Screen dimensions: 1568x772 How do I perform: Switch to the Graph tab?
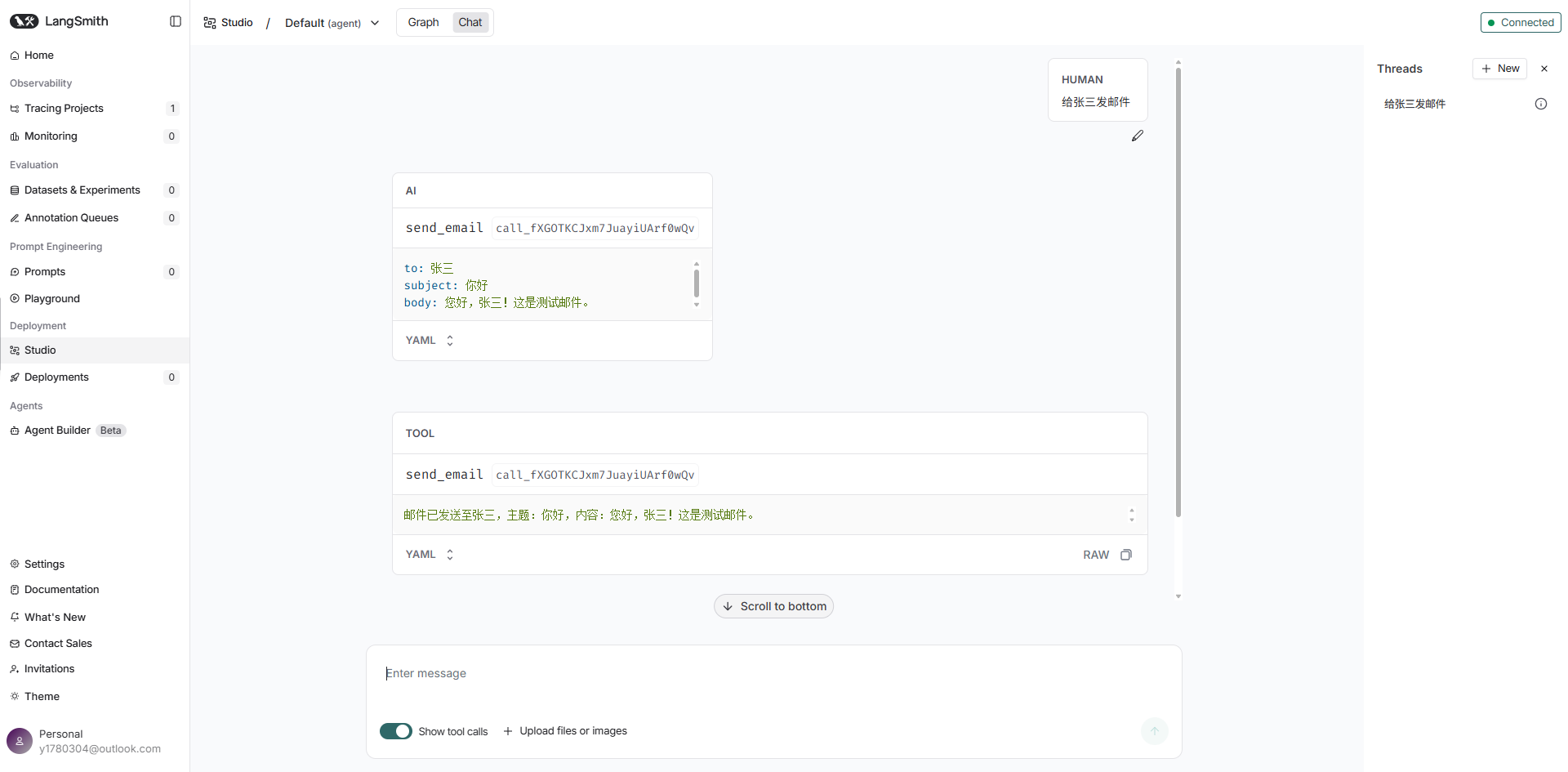click(x=423, y=23)
